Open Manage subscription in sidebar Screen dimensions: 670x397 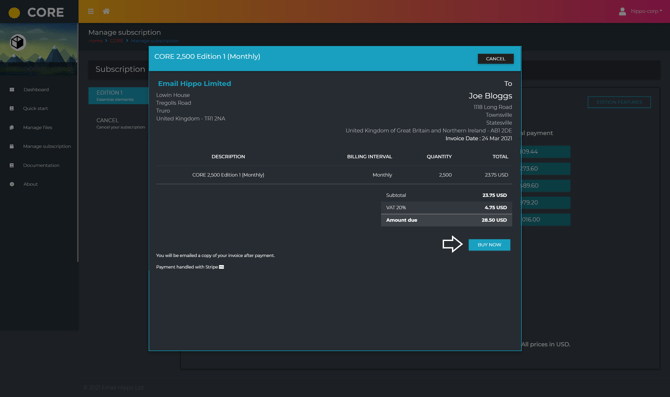[47, 146]
